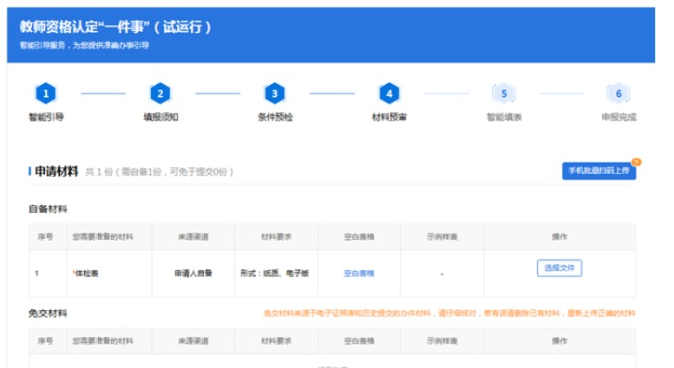
Task: Click the 条件预检 step label
Action: [275, 117]
